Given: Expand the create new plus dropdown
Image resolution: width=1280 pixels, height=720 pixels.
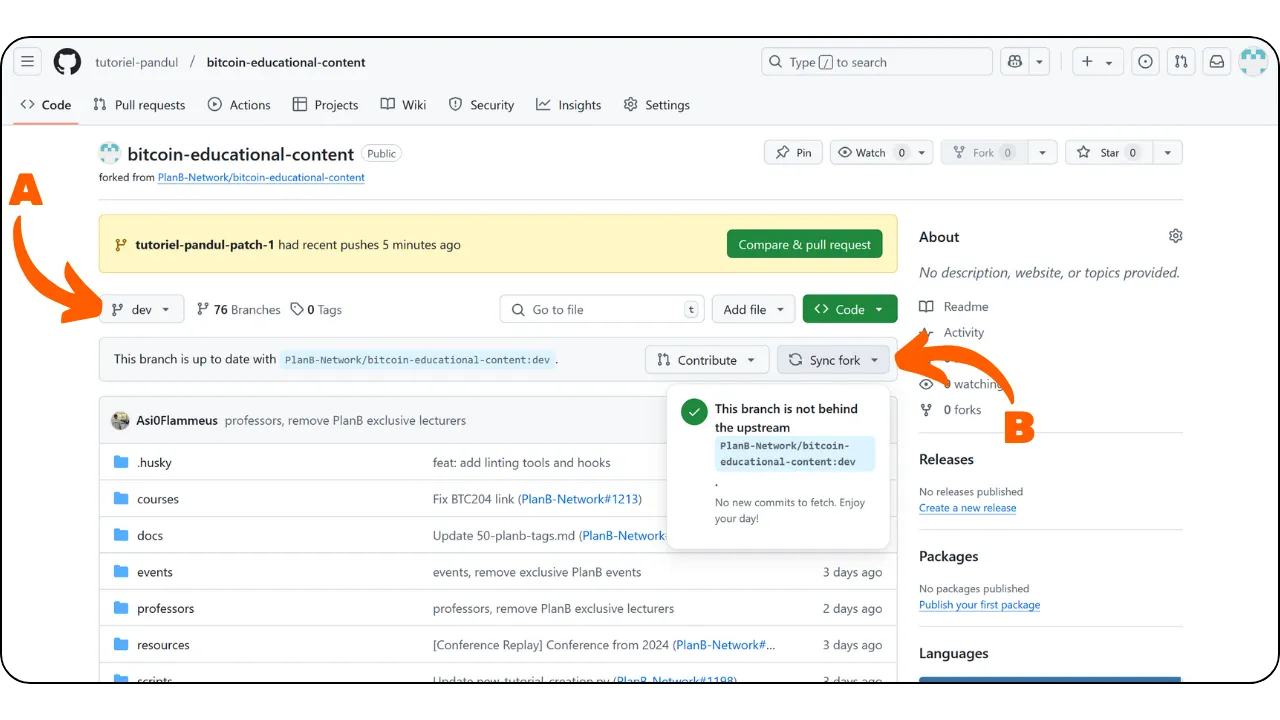Looking at the screenshot, I should coord(1098,62).
